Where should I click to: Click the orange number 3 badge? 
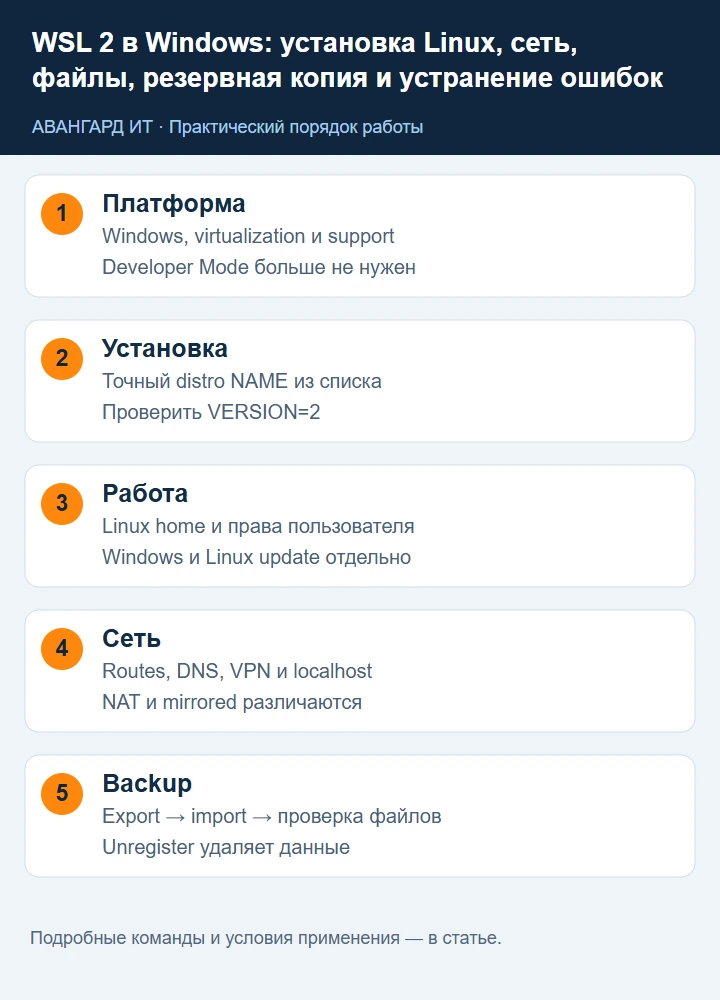click(x=62, y=503)
